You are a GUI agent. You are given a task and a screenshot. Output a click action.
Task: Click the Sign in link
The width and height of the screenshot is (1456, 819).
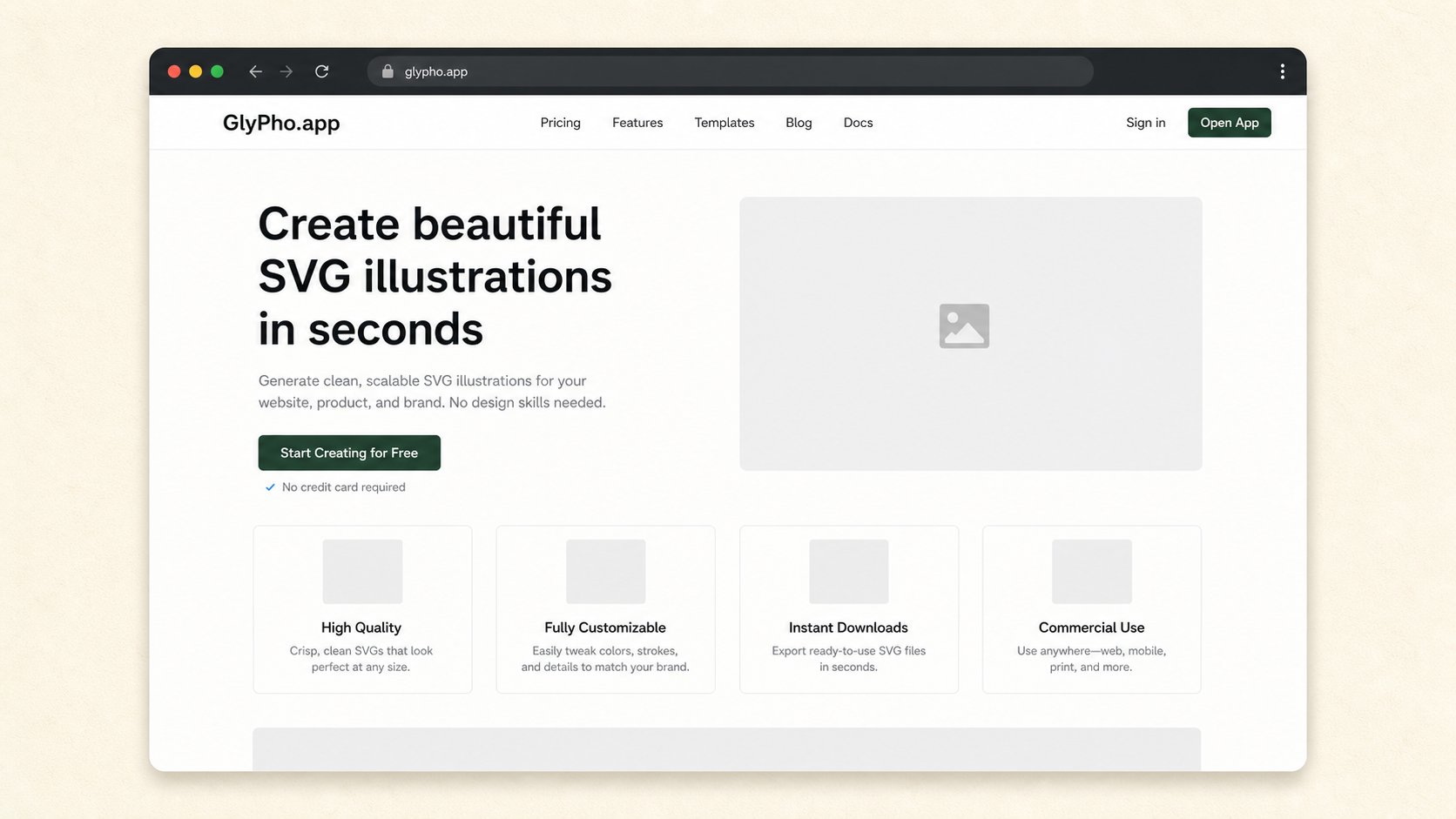tap(1145, 123)
